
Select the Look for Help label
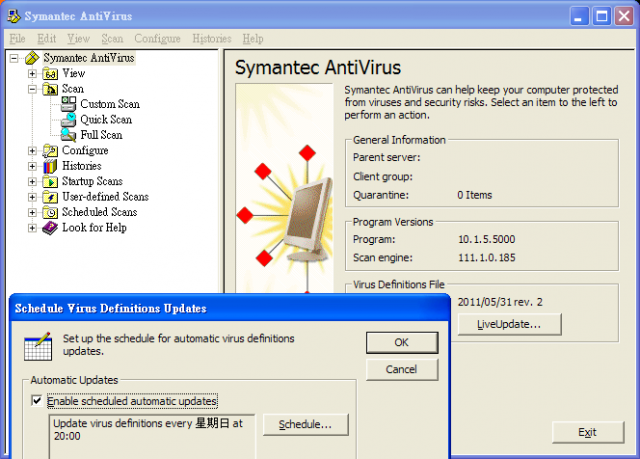click(x=94, y=228)
